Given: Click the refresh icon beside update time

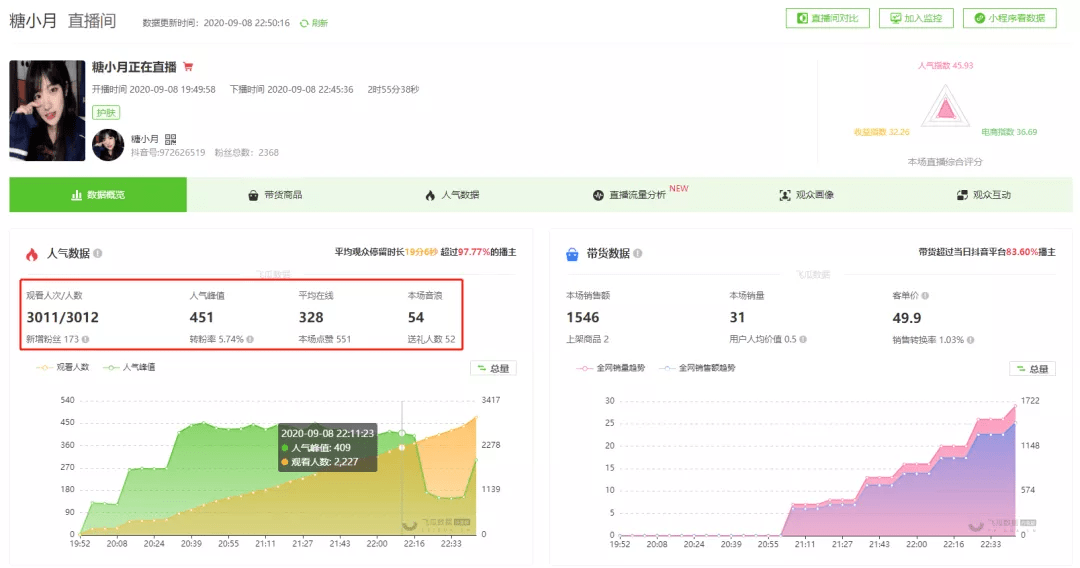Looking at the screenshot, I should tap(304, 23).
